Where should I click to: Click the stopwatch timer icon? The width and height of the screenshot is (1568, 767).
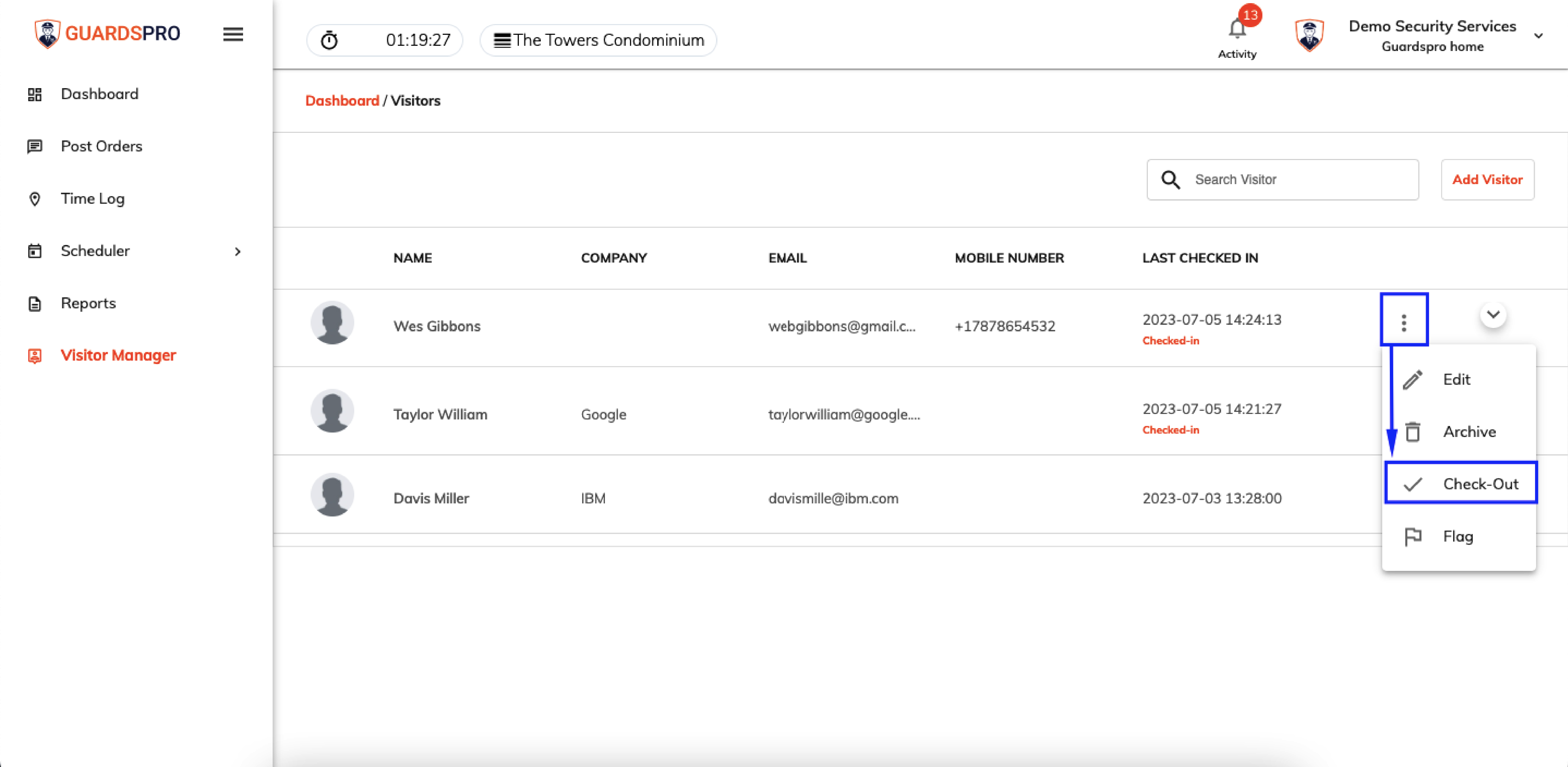pyautogui.click(x=329, y=40)
